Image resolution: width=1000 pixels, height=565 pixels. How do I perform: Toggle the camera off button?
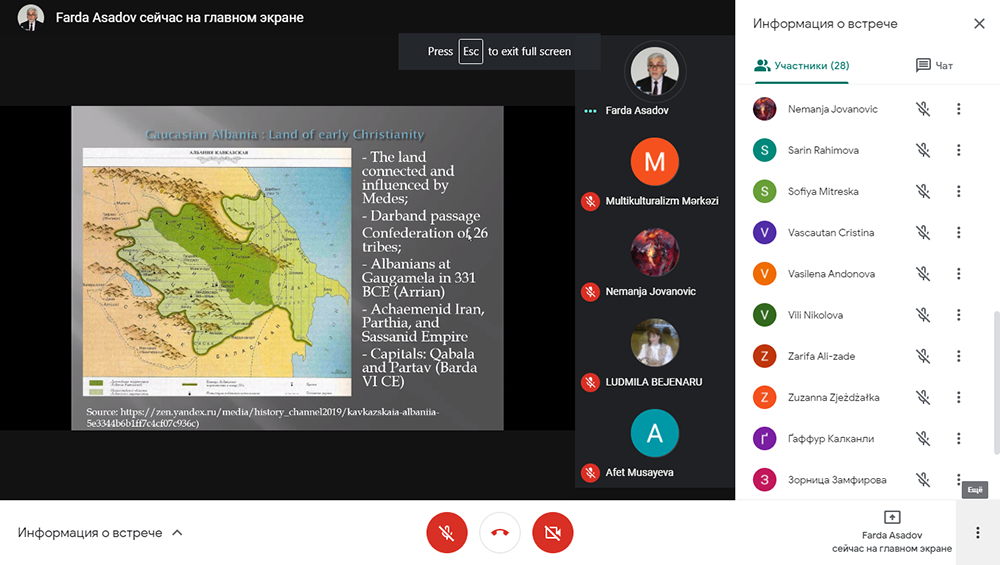[x=552, y=533]
